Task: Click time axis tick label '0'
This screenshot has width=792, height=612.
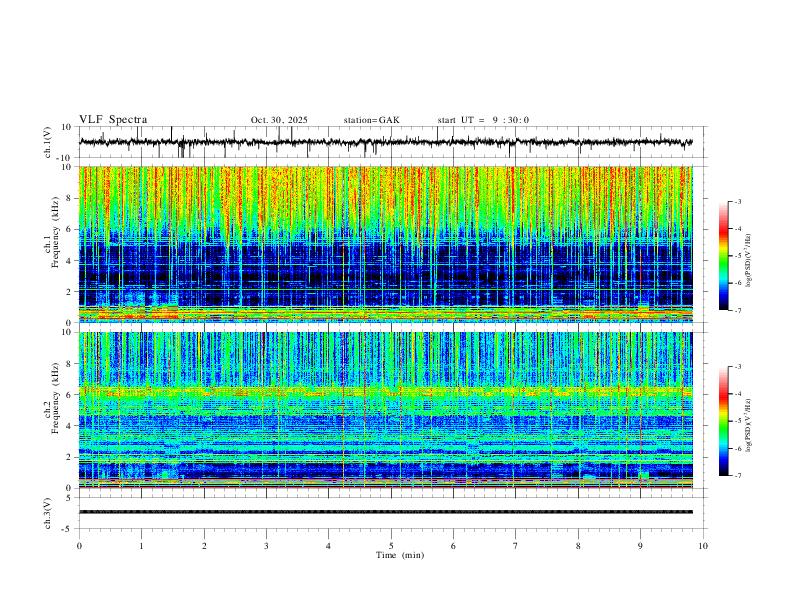Action: pyautogui.click(x=79, y=546)
